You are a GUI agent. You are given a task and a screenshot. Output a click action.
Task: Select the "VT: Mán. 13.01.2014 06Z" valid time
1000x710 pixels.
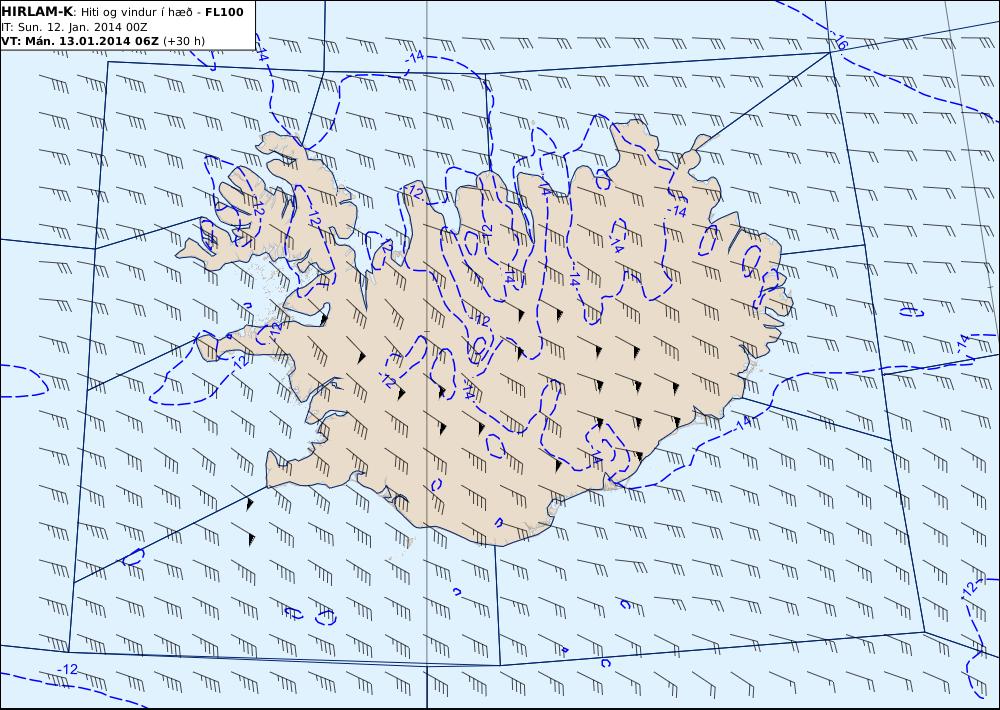coord(80,41)
